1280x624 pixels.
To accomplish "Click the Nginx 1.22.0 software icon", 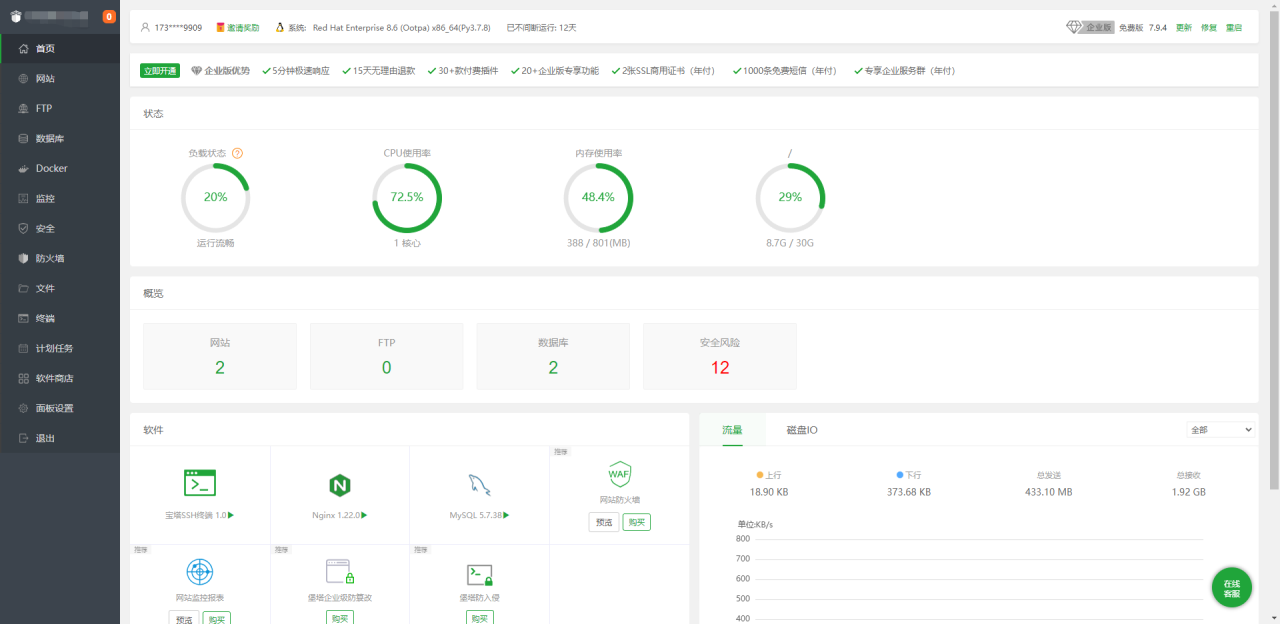I will [339, 486].
